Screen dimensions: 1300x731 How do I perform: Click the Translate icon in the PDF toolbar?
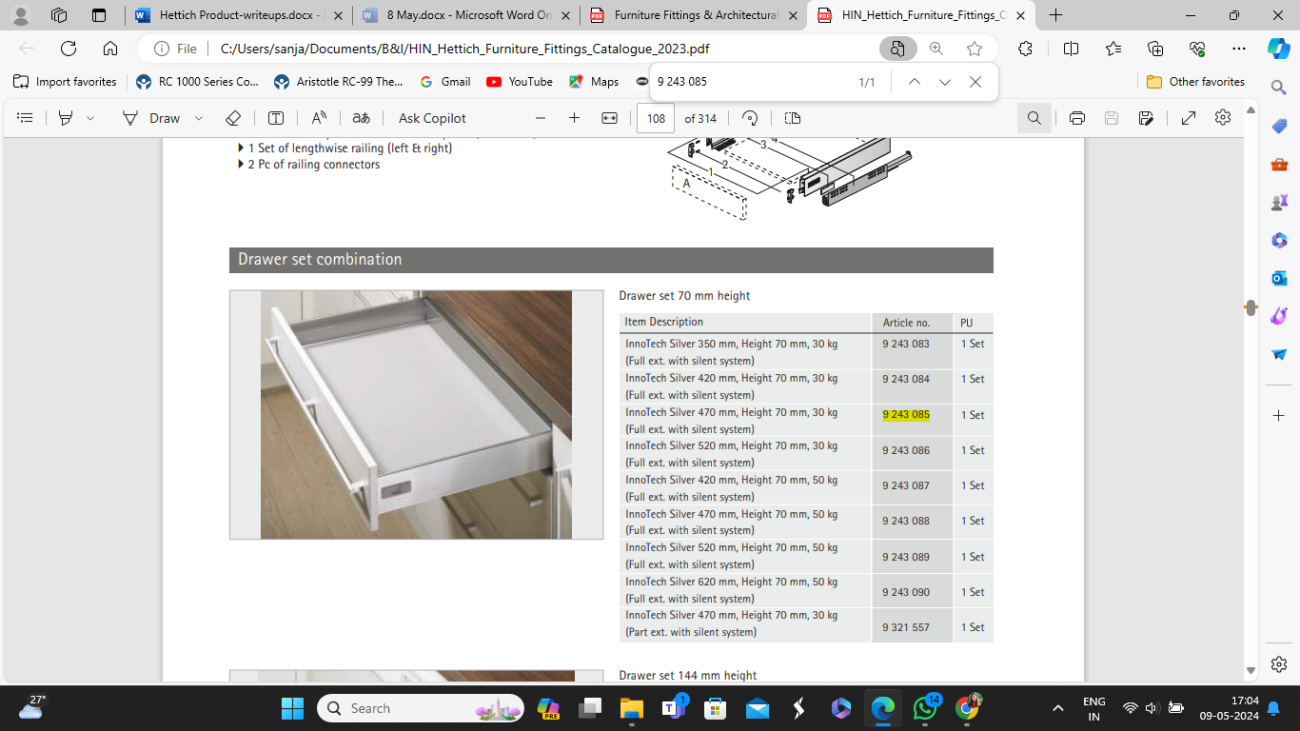pyautogui.click(x=361, y=118)
